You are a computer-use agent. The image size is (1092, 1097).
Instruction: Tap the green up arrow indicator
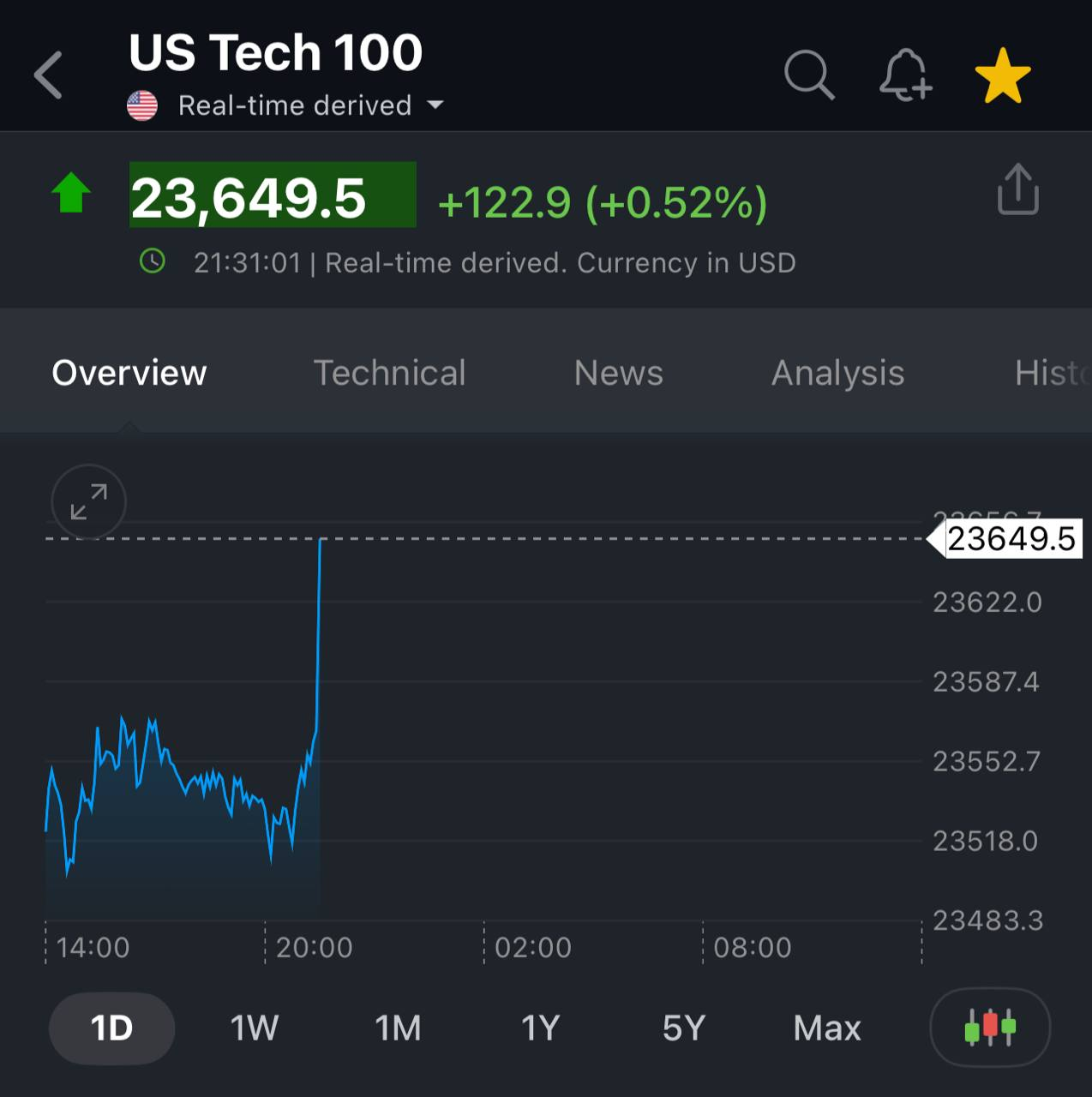point(71,193)
